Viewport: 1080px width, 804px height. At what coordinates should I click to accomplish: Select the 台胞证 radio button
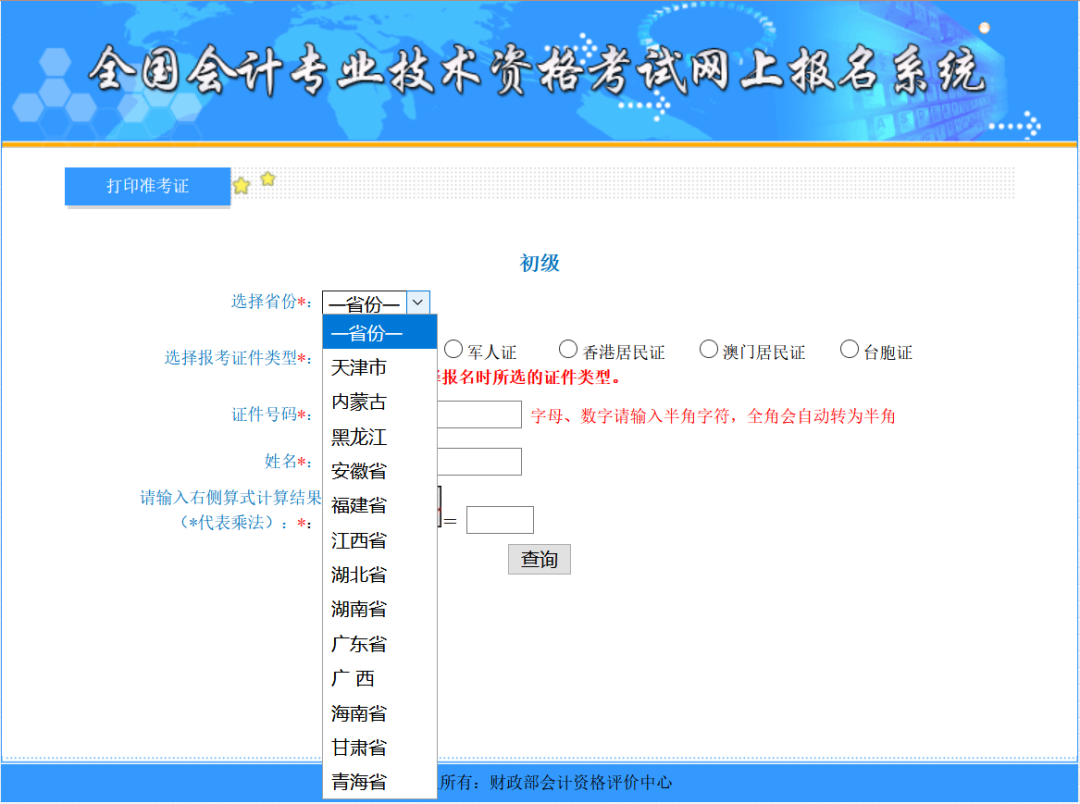click(849, 349)
